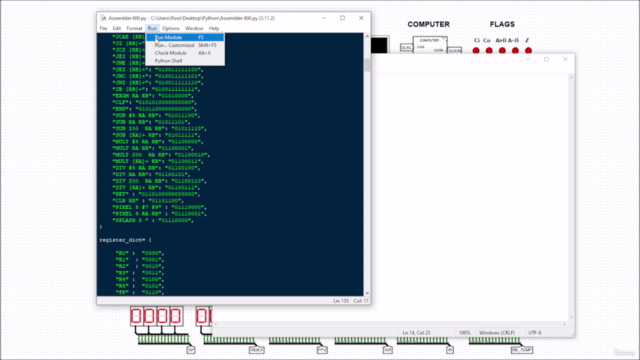640x360 pixels.
Task: Click "Ln: 155" in IDLE status bar
Action: pos(341,301)
